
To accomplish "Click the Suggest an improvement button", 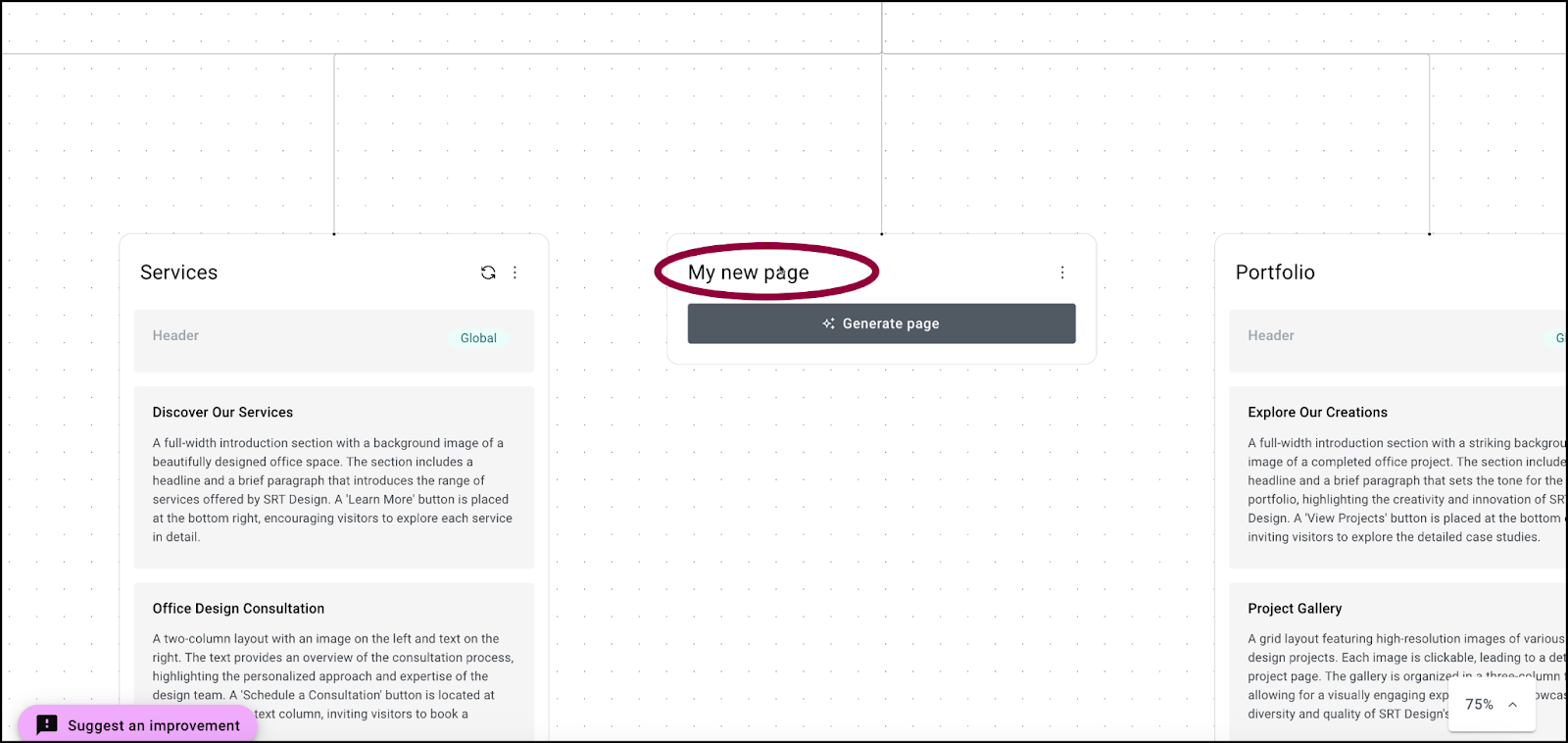I will click(137, 724).
